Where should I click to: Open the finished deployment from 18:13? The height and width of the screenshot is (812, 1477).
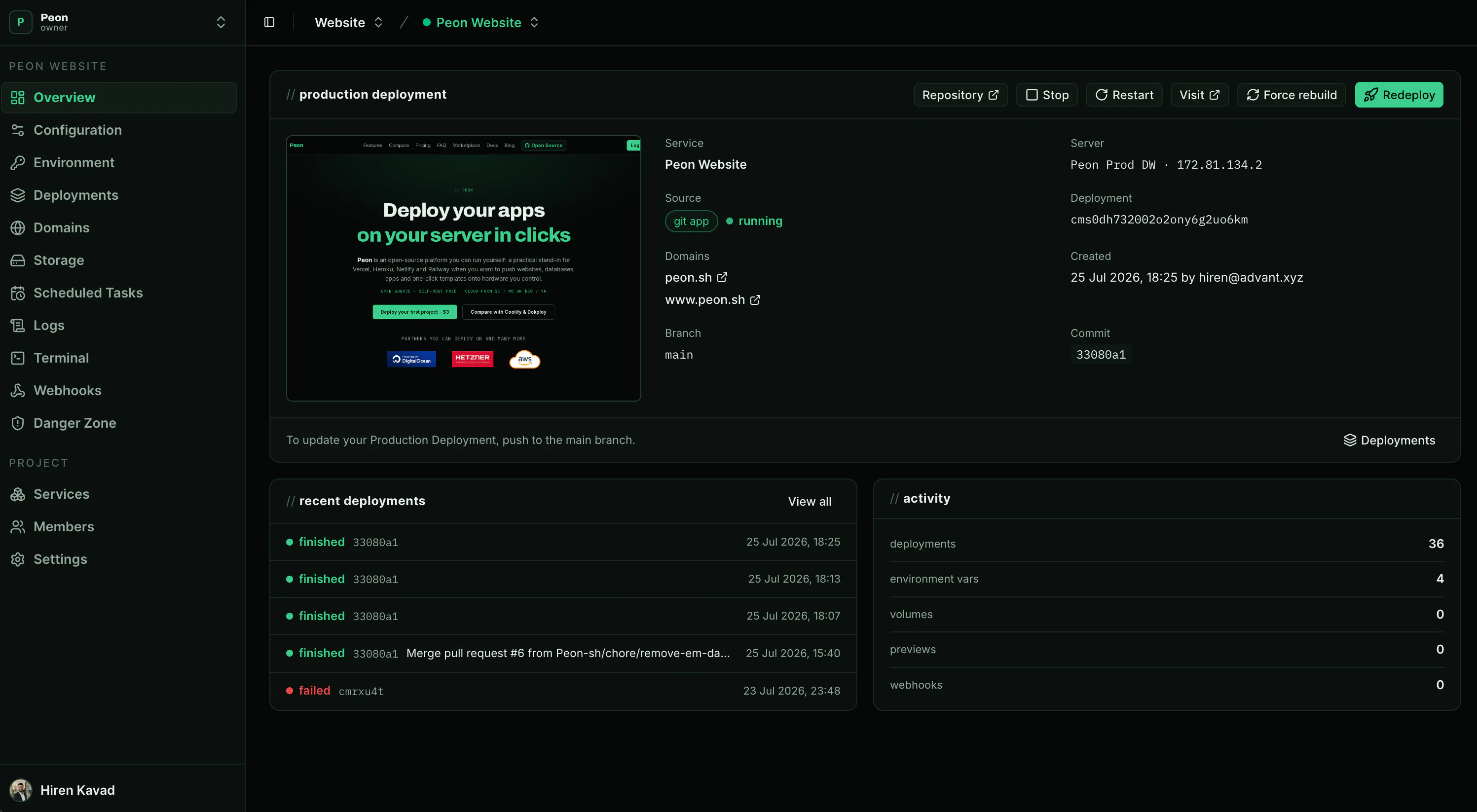tap(563, 579)
